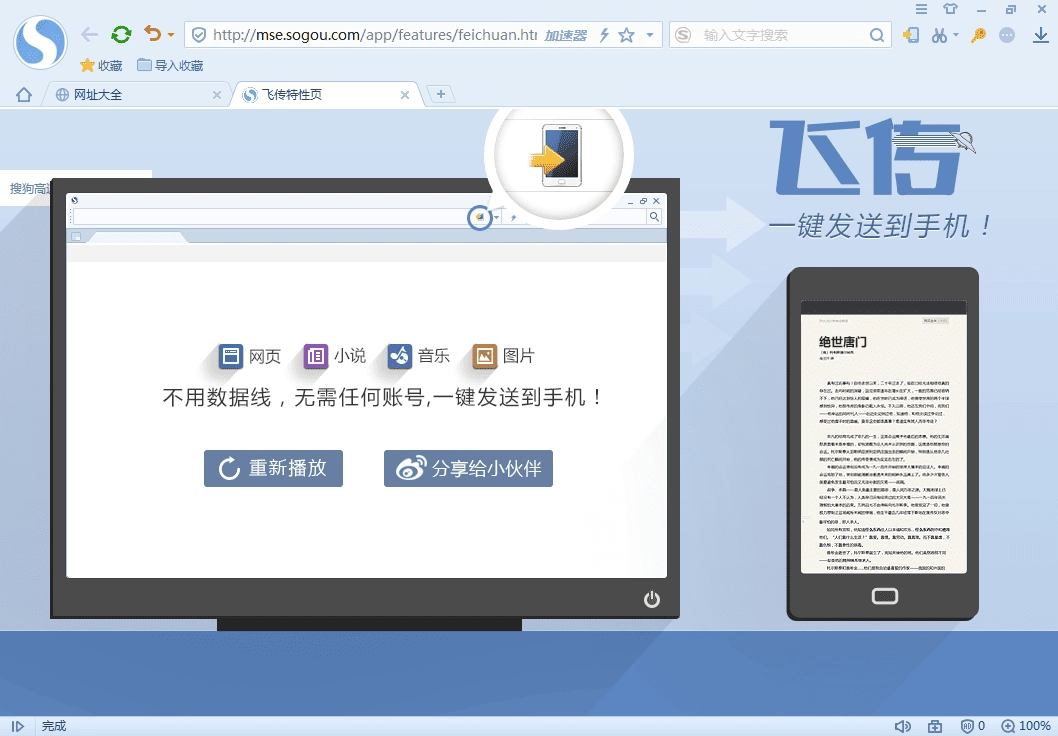Open the hamburger main menu
The image size is (1058, 736).
921,9
